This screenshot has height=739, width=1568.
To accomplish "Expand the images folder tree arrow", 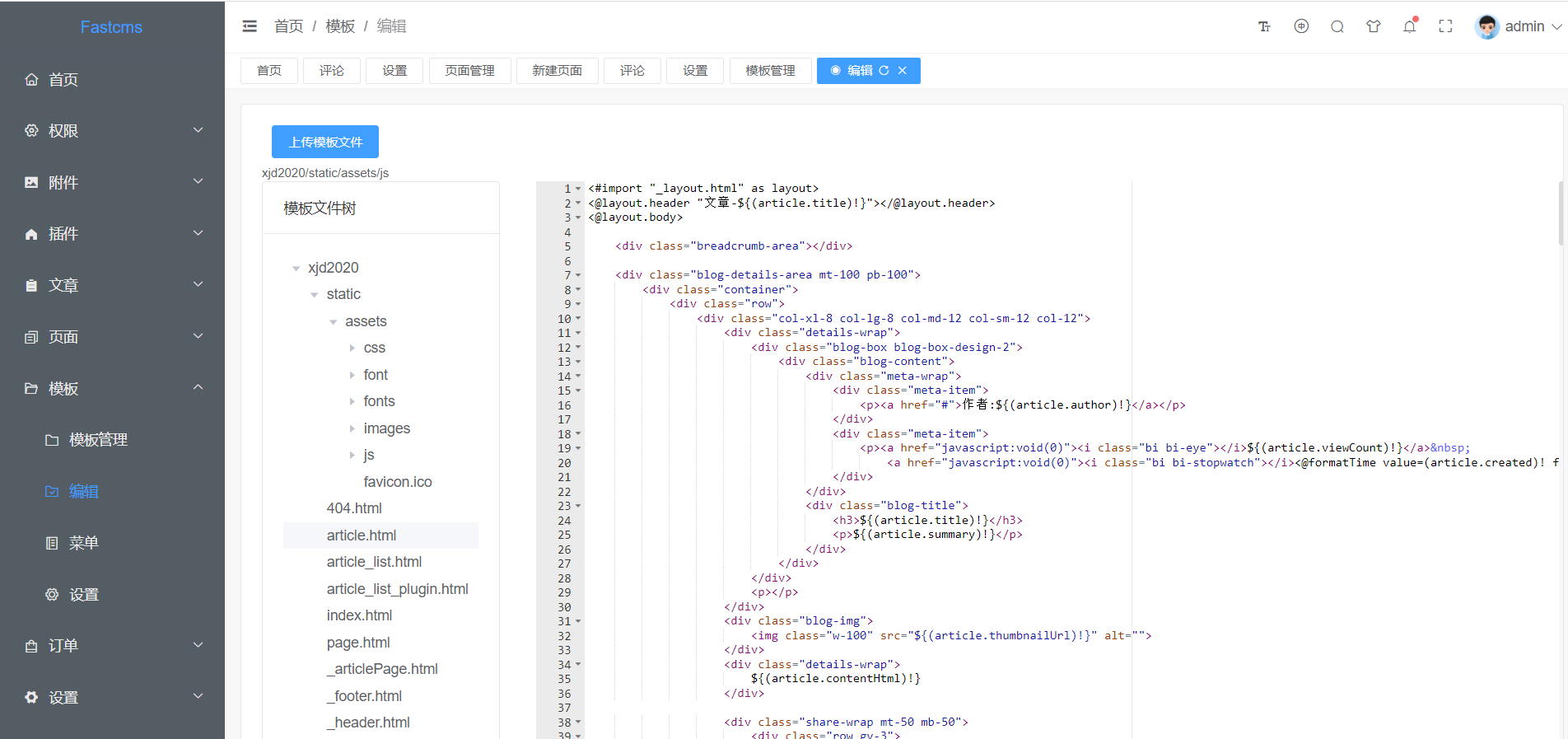I will coord(352,428).
